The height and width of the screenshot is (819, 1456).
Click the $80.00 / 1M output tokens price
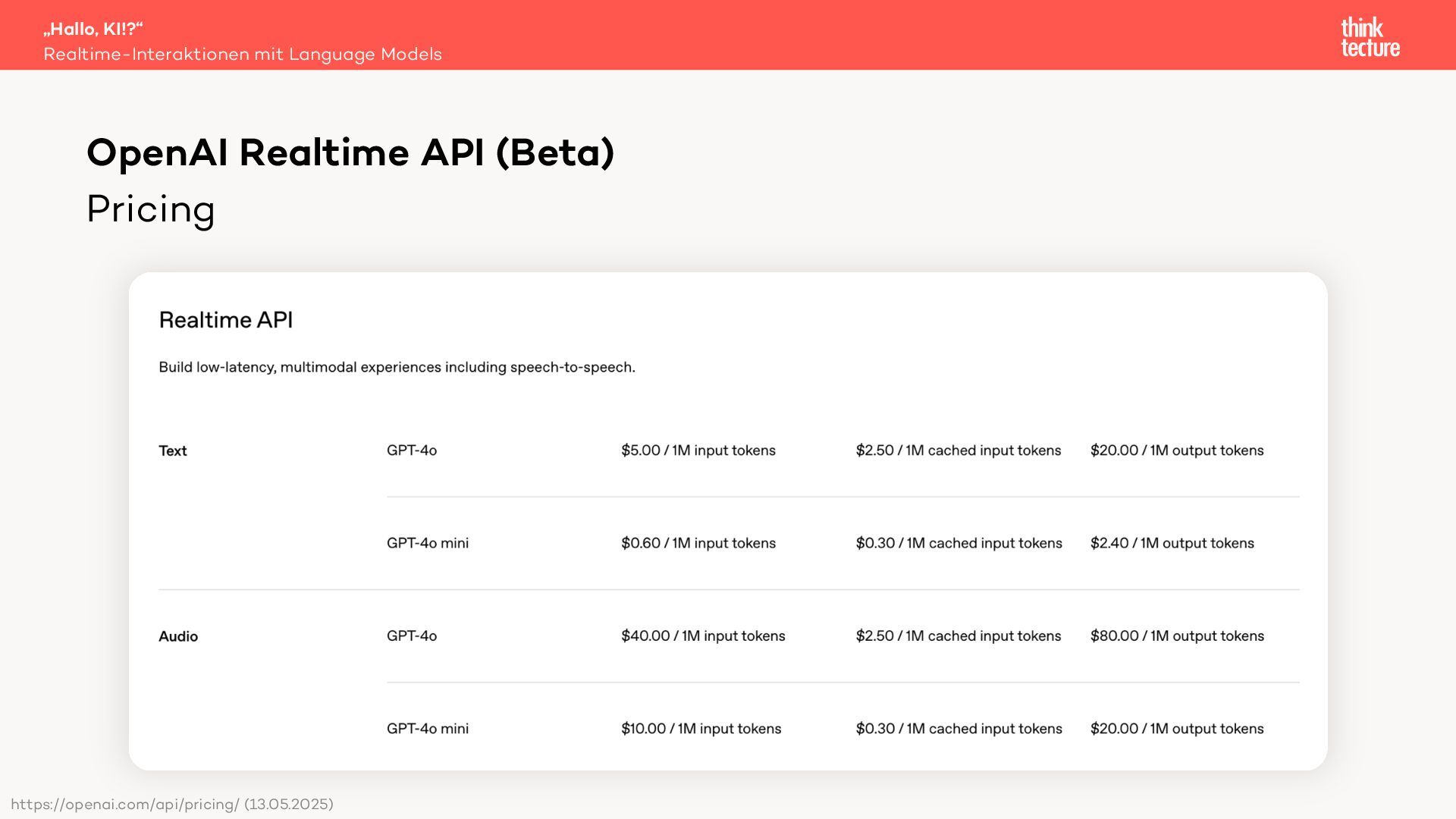1177,635
